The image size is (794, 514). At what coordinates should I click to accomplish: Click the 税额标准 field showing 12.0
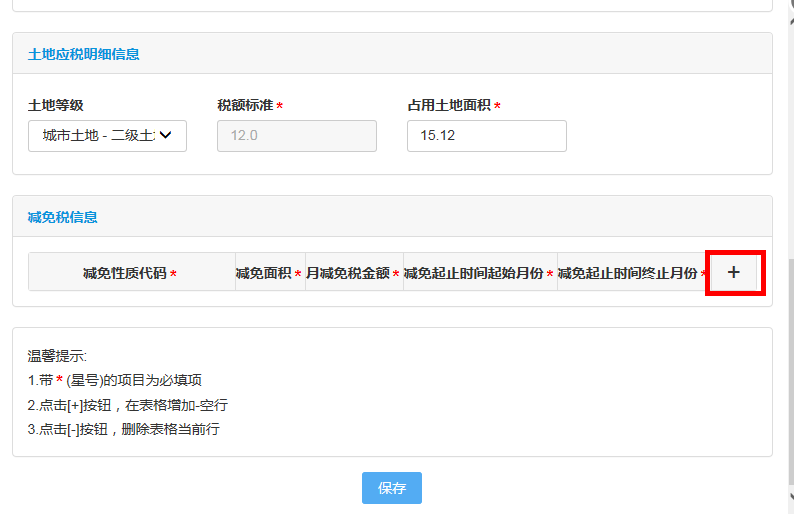click(x=297, y=136)
